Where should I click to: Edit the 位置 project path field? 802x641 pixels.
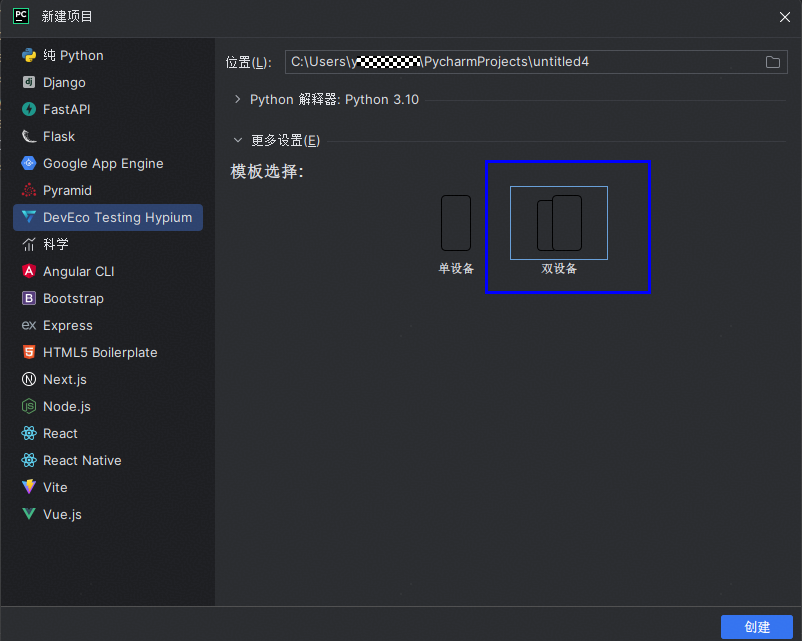[x=536, y=62]
